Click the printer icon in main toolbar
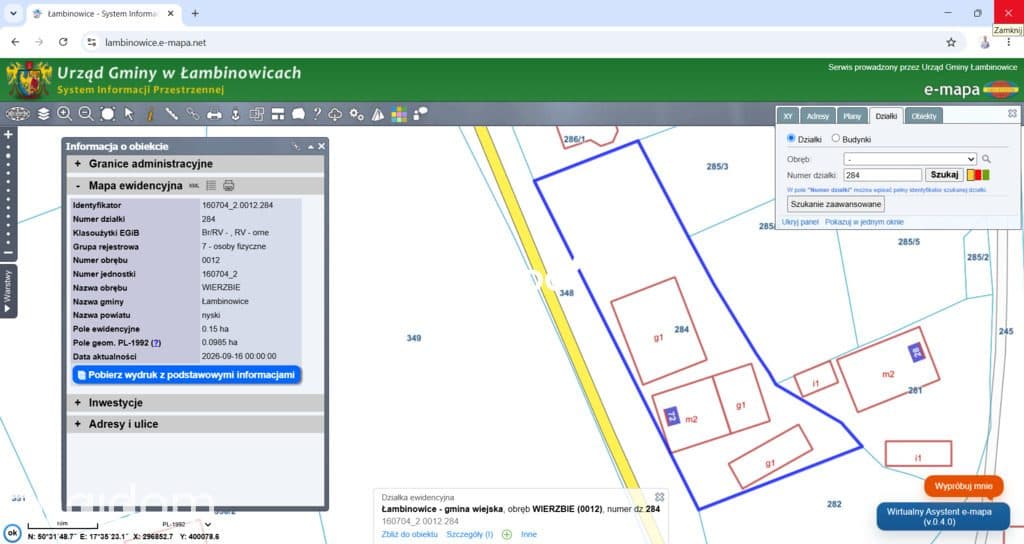Viewport: 1024px width, 544px height. click(x=214, y=114)
